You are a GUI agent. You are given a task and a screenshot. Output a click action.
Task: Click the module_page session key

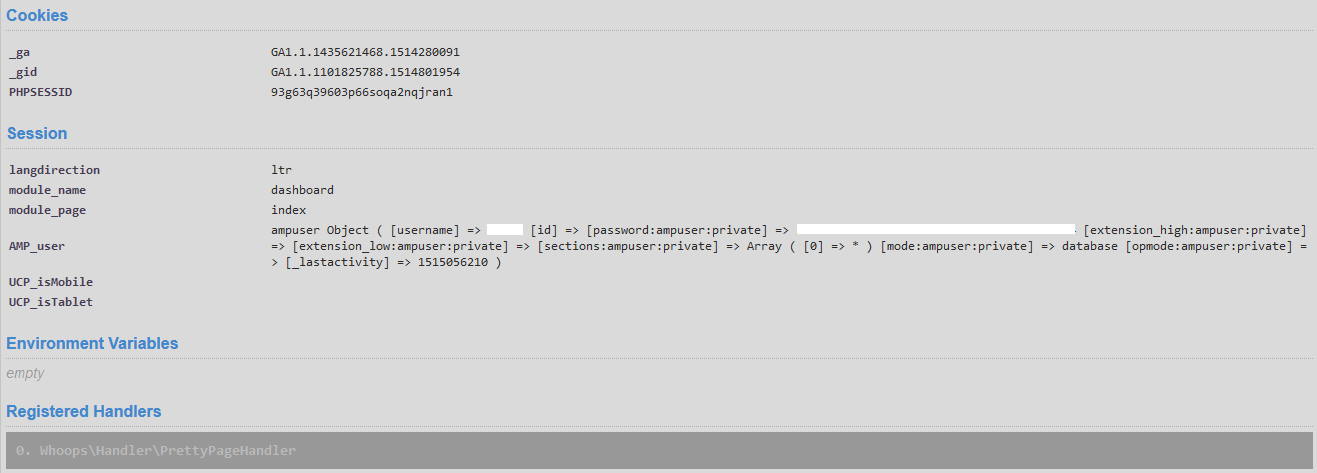coord(47,210)
